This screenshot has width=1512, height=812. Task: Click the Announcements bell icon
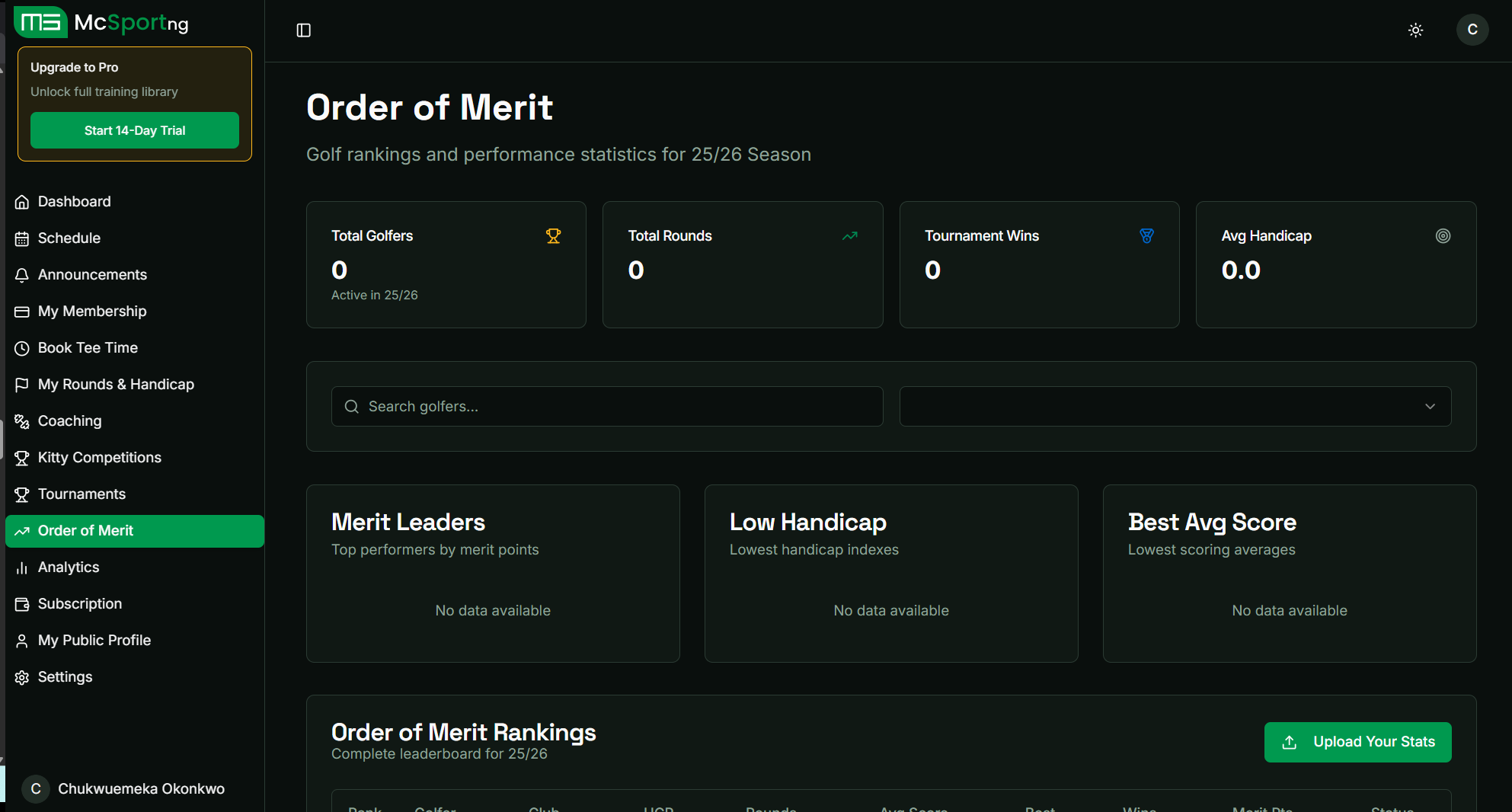pyautogui.click(x=22, y=274)
